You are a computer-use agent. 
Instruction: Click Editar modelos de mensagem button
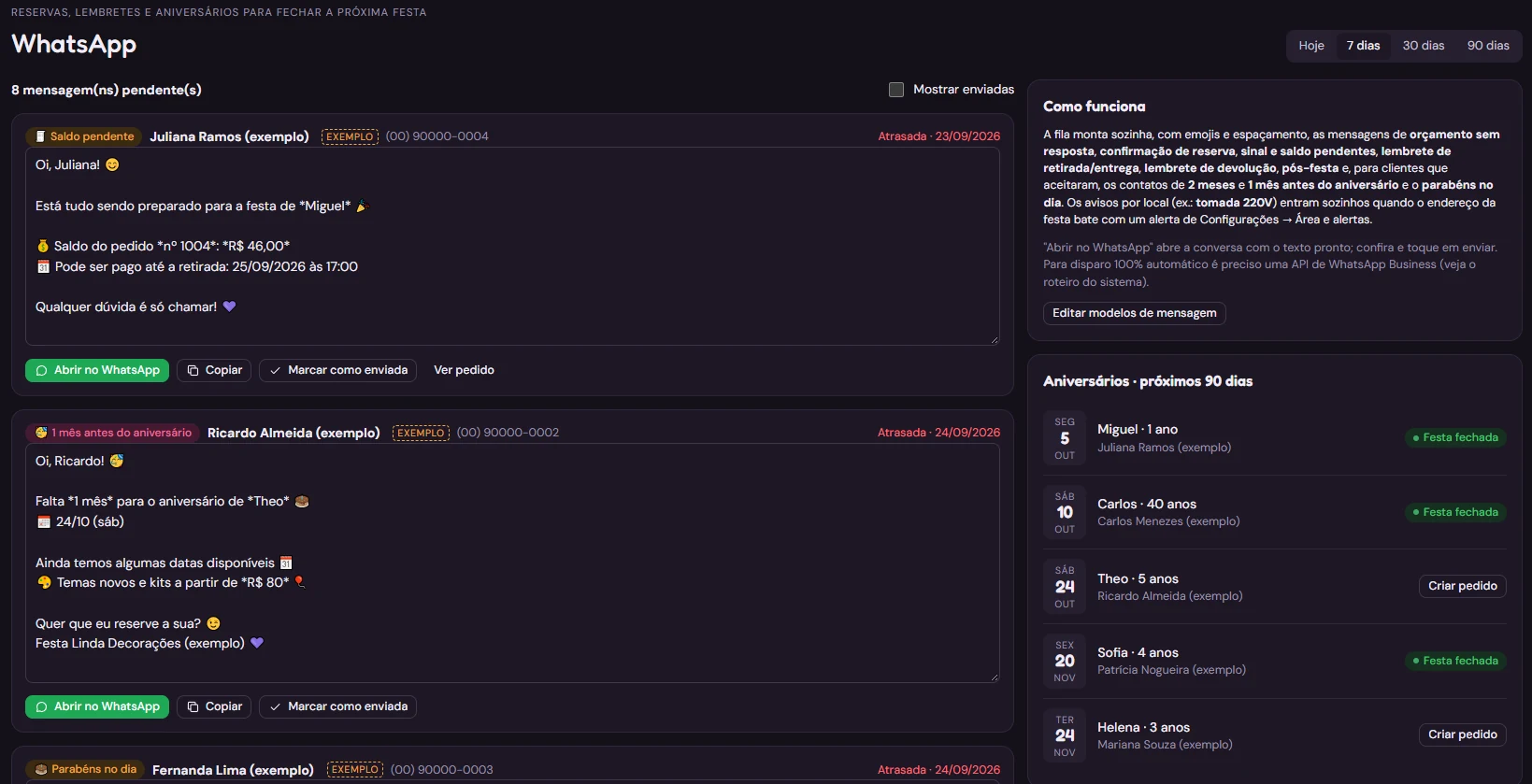click(1134, 313)
